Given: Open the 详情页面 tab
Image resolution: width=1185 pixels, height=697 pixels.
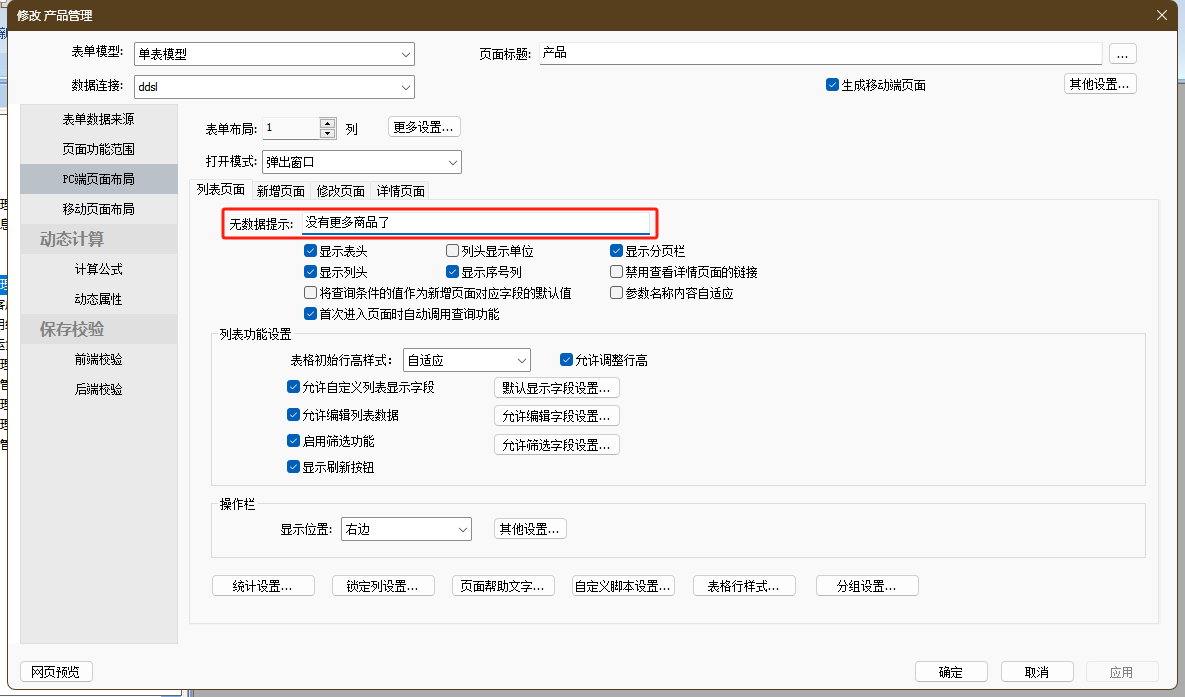Looking at the screenshot, I should pyautogui.click(x=400, y=191).
